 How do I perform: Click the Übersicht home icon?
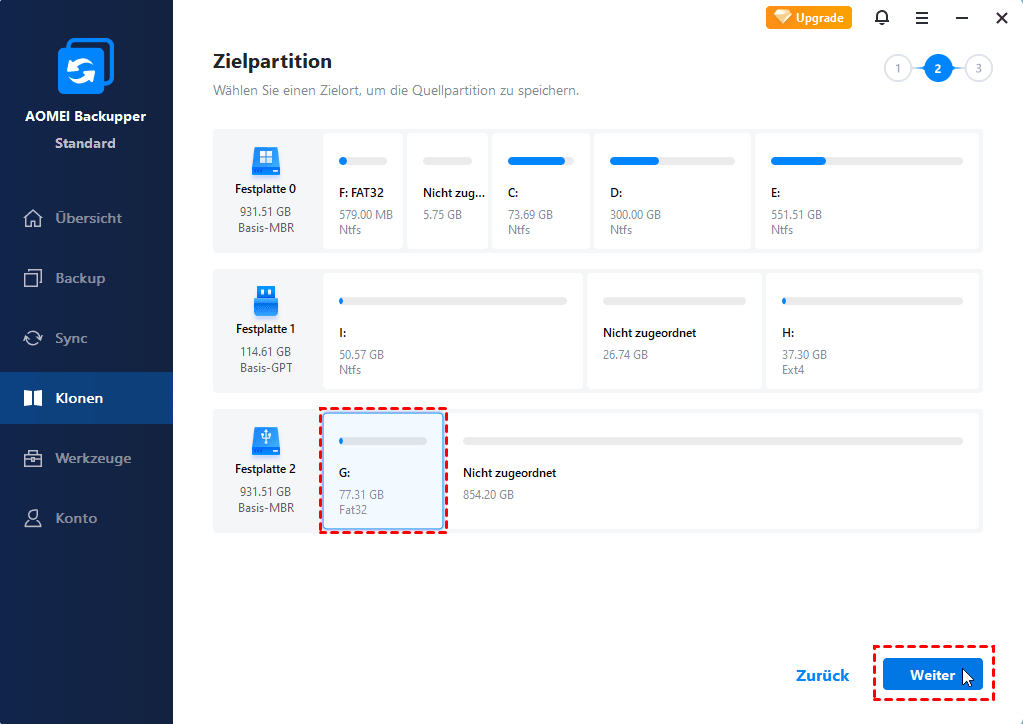click(33, 219)
